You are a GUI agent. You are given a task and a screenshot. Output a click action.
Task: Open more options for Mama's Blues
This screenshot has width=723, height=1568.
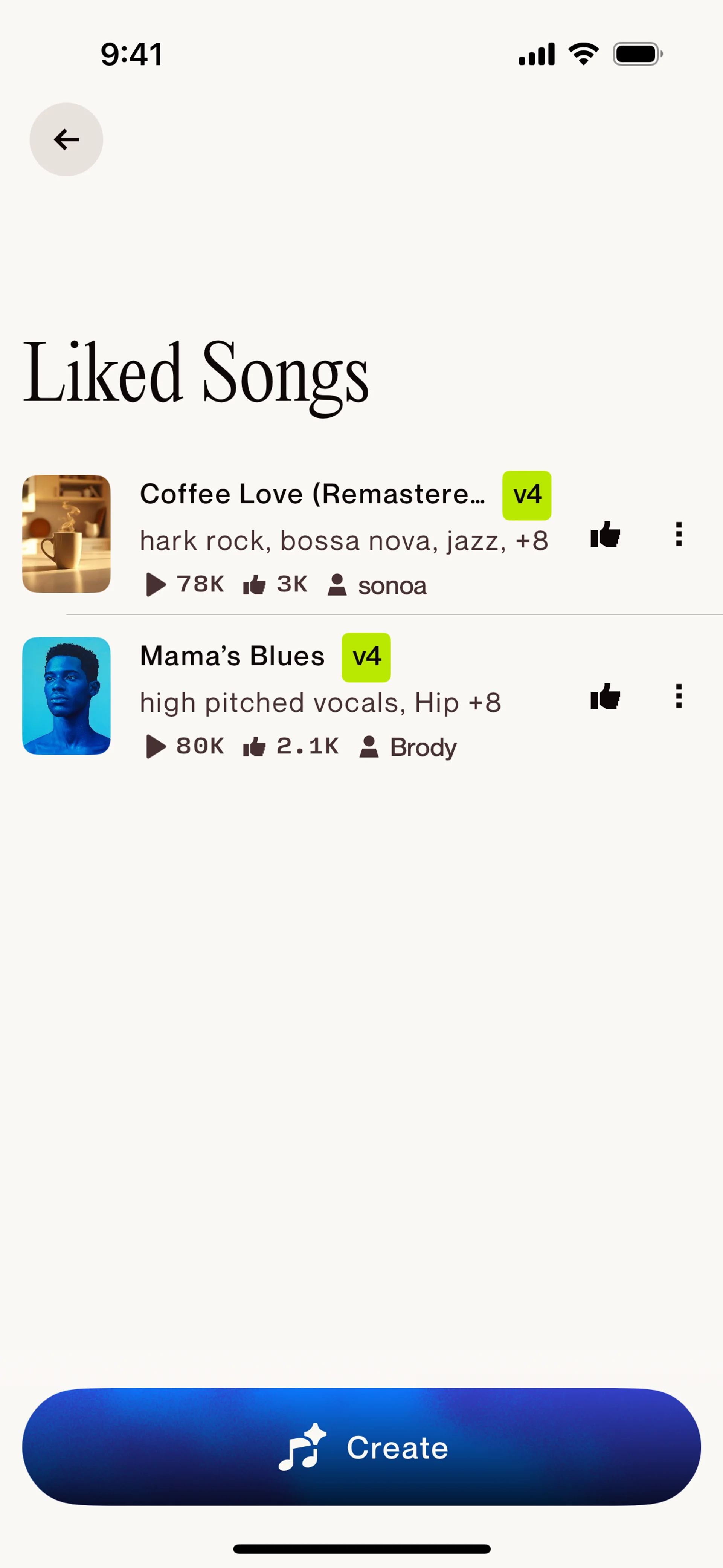point(679,696)
